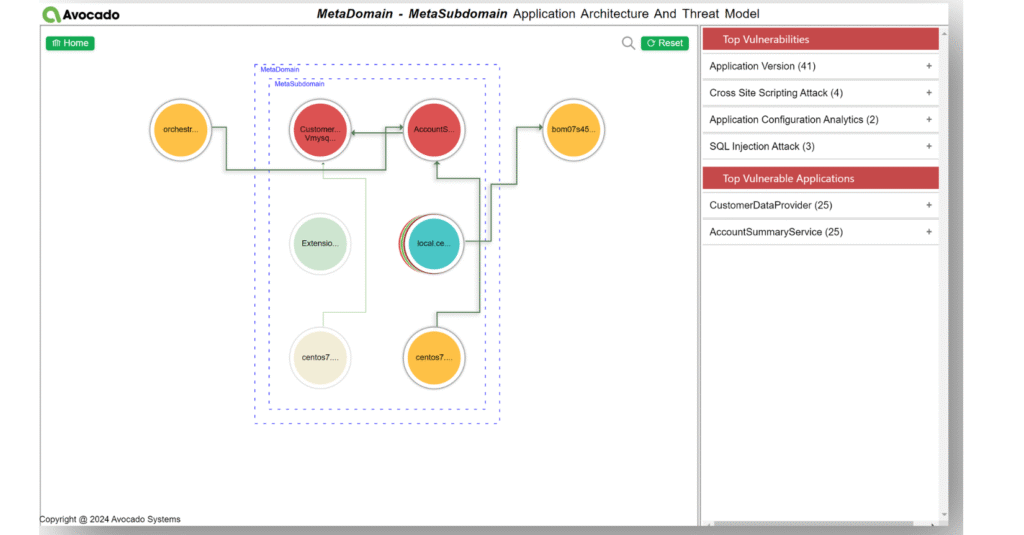Select the orange orchestr... node
Screen dimensions: 1024x535
(181, 129)
